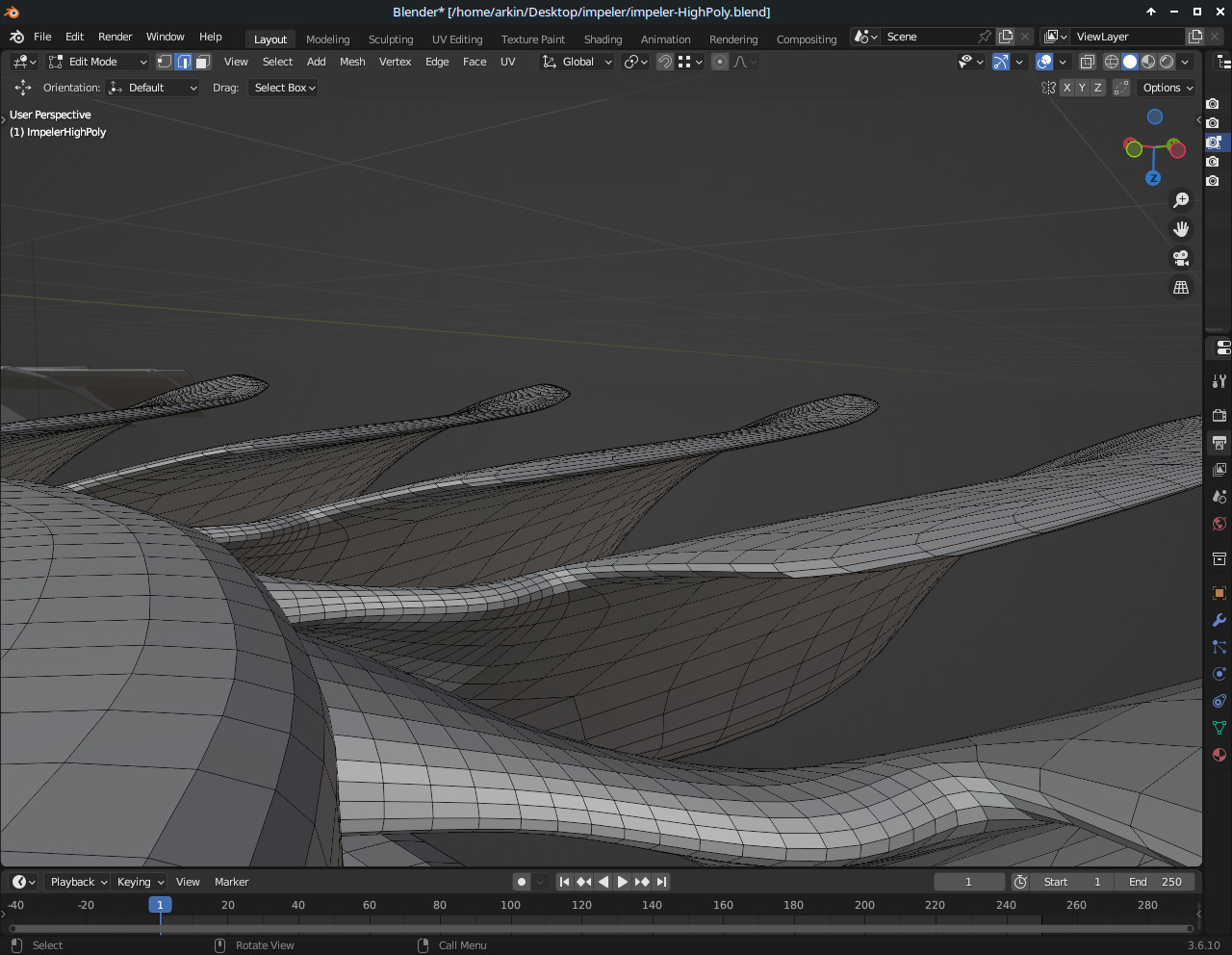
Task: Select face select mode icon
Action: (x=203, y=62)
